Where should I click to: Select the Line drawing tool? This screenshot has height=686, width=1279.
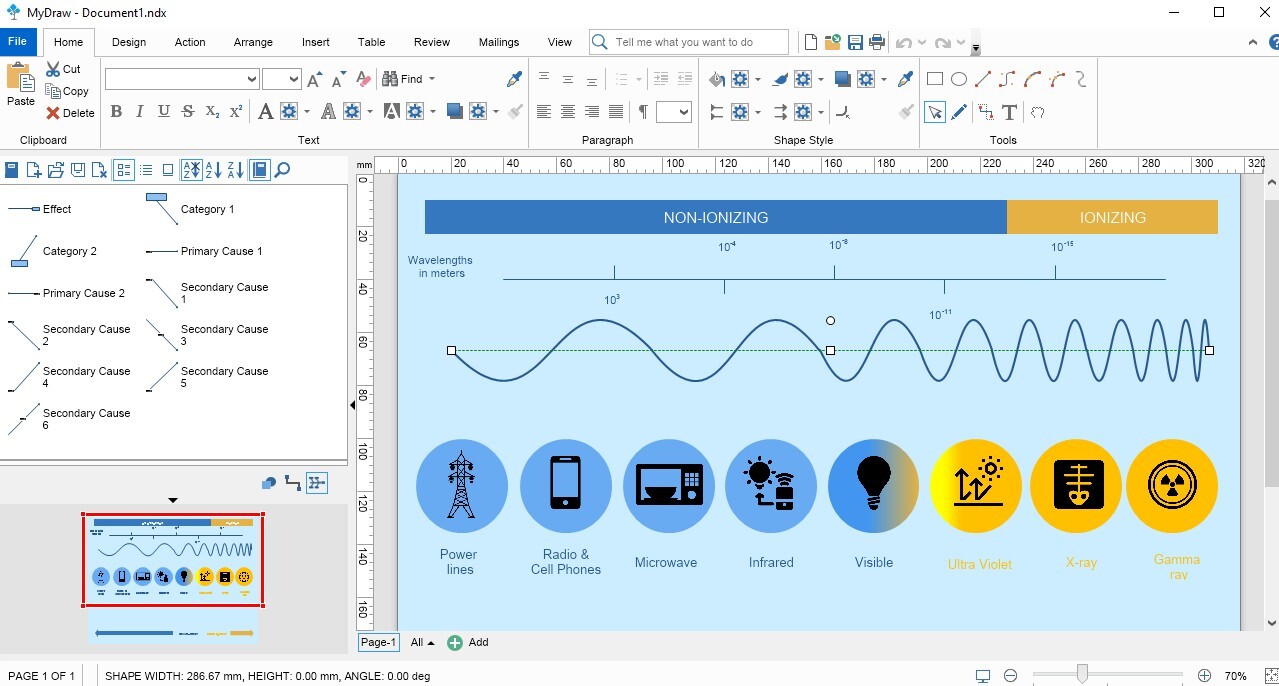[x=983, y=79]
